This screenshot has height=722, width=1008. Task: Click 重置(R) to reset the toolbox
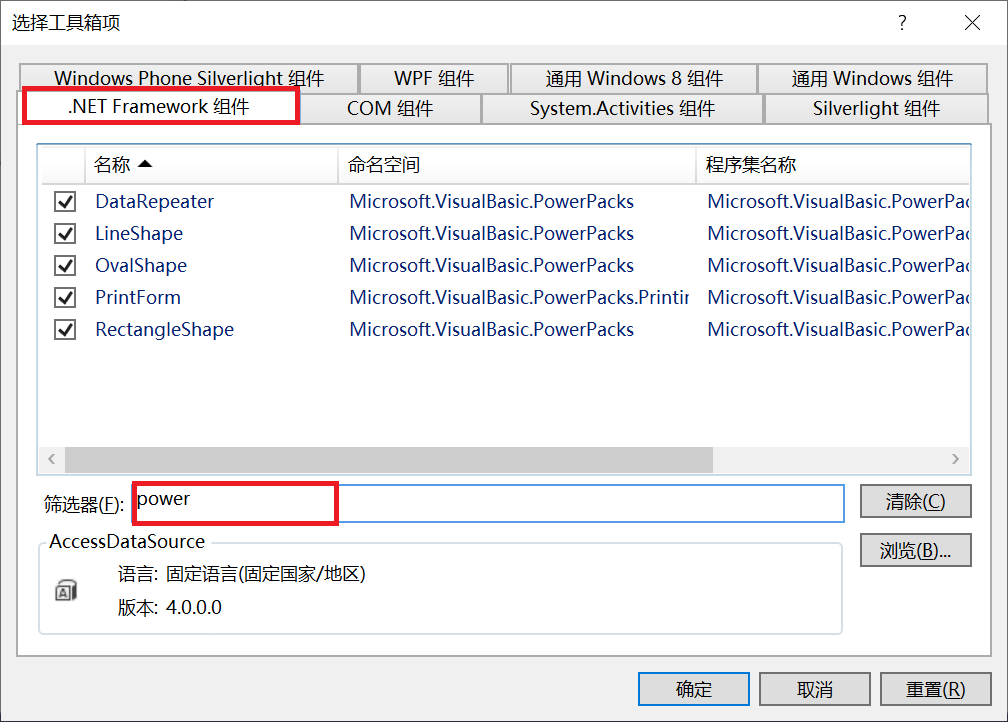pos(934,688)
